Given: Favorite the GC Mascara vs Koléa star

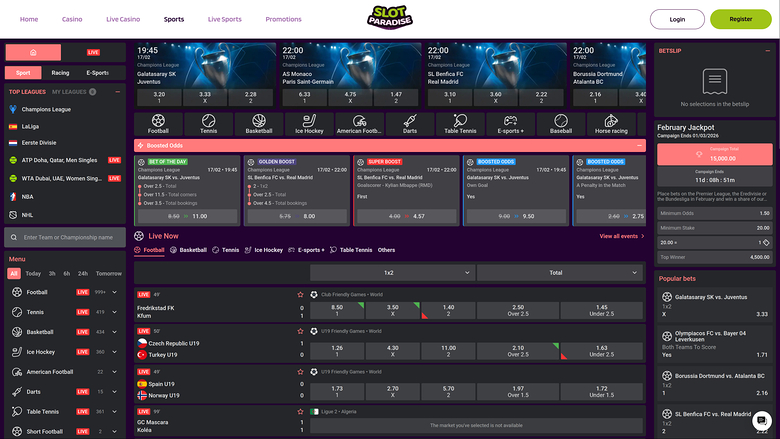Looking at the screenshot, I should point(300,412).
